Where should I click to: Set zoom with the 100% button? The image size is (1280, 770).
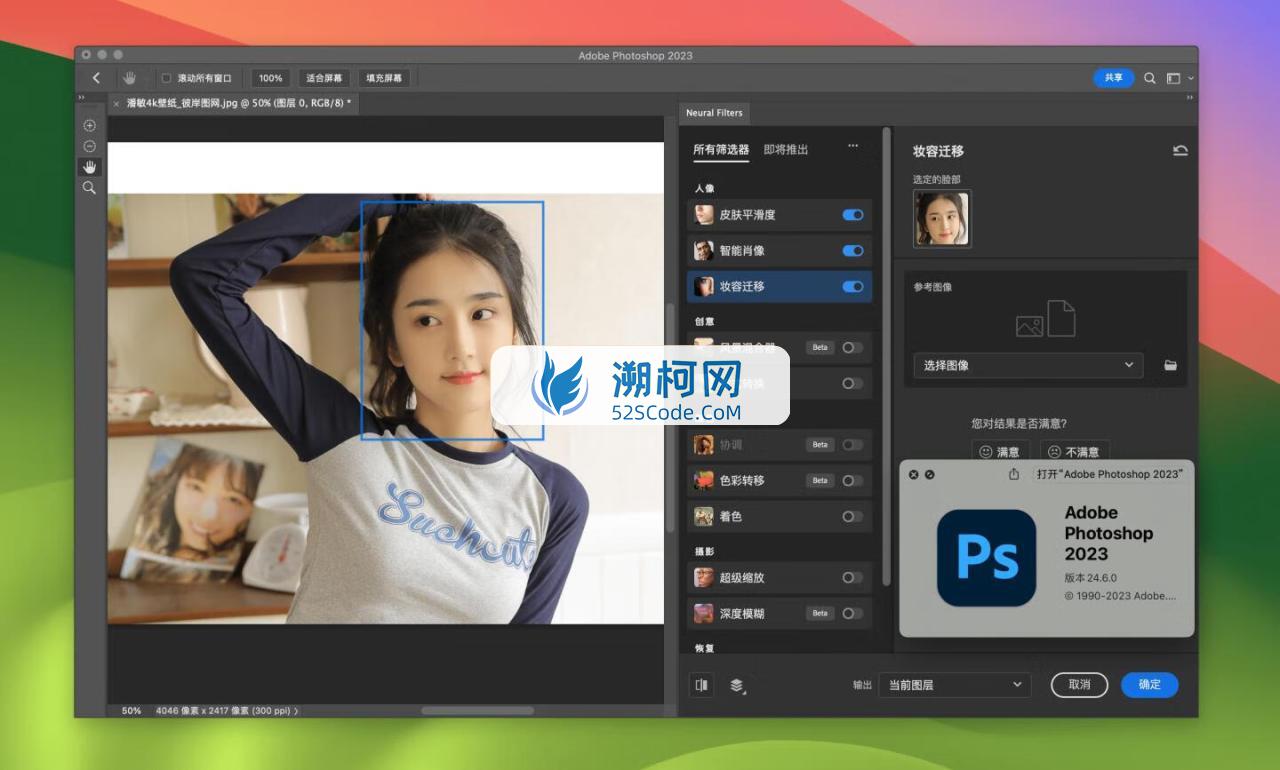coord(270,78)
